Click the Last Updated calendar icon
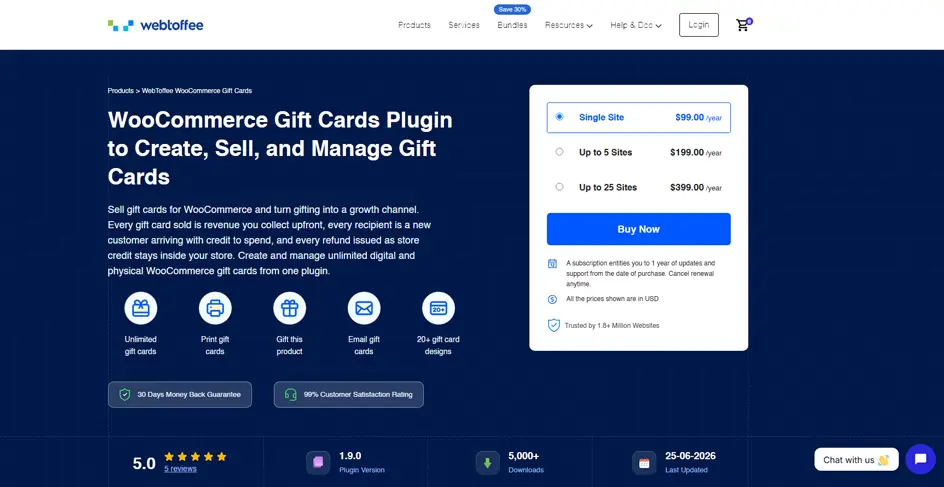This screenshot has width=944, height=487. [x=644, y=463]
